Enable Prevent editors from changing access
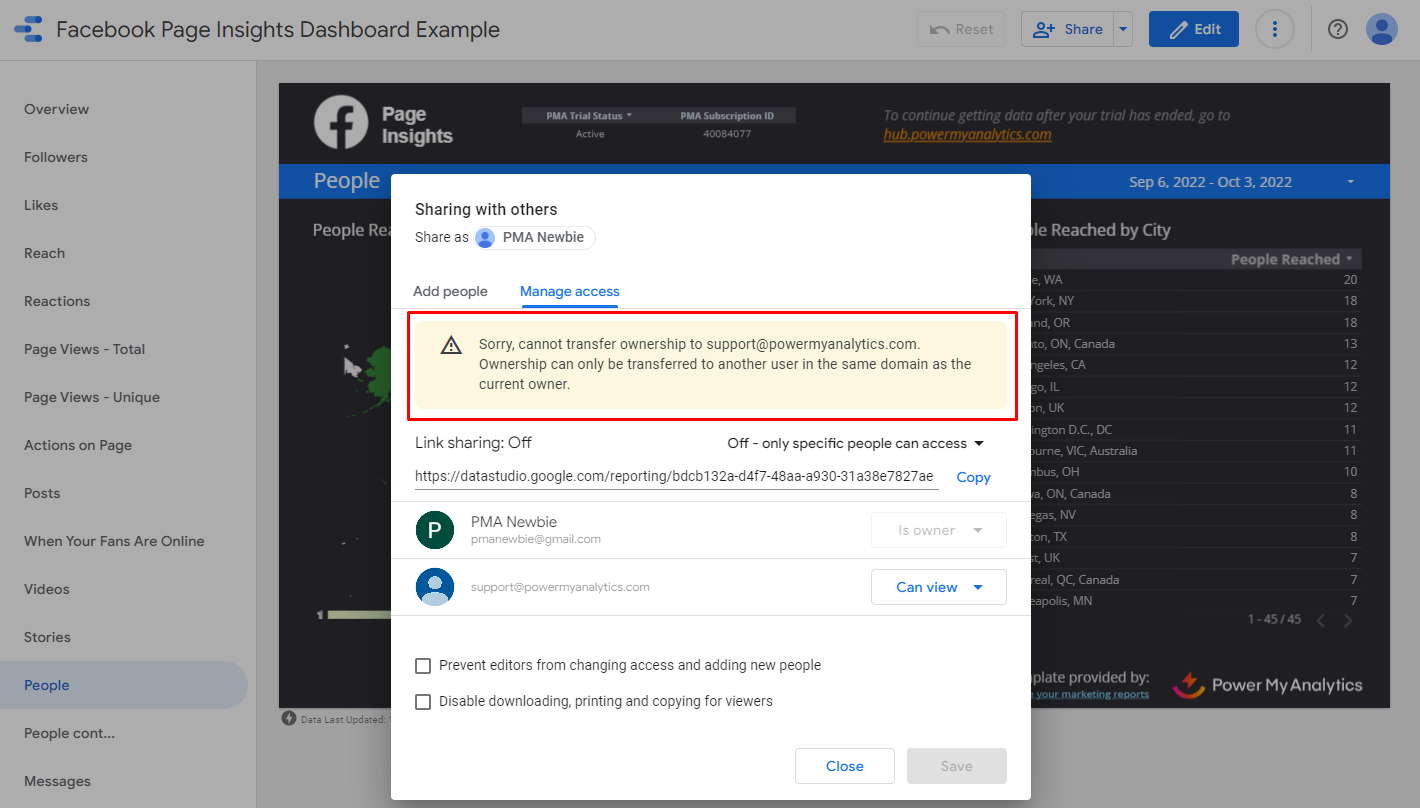Screen dimensions: 1420x808 423,666
